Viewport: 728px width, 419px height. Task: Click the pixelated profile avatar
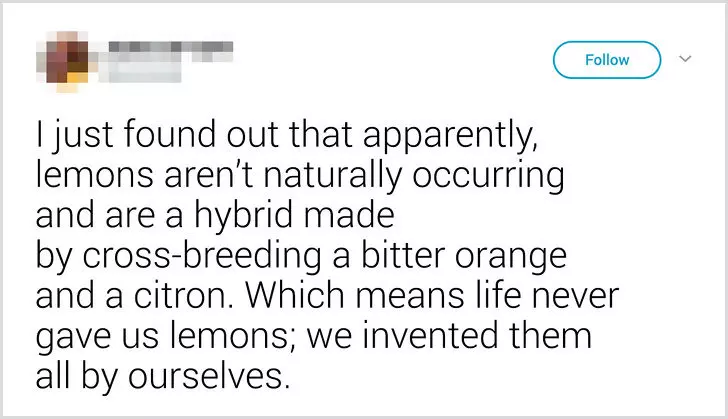click(x=62, y=60)
